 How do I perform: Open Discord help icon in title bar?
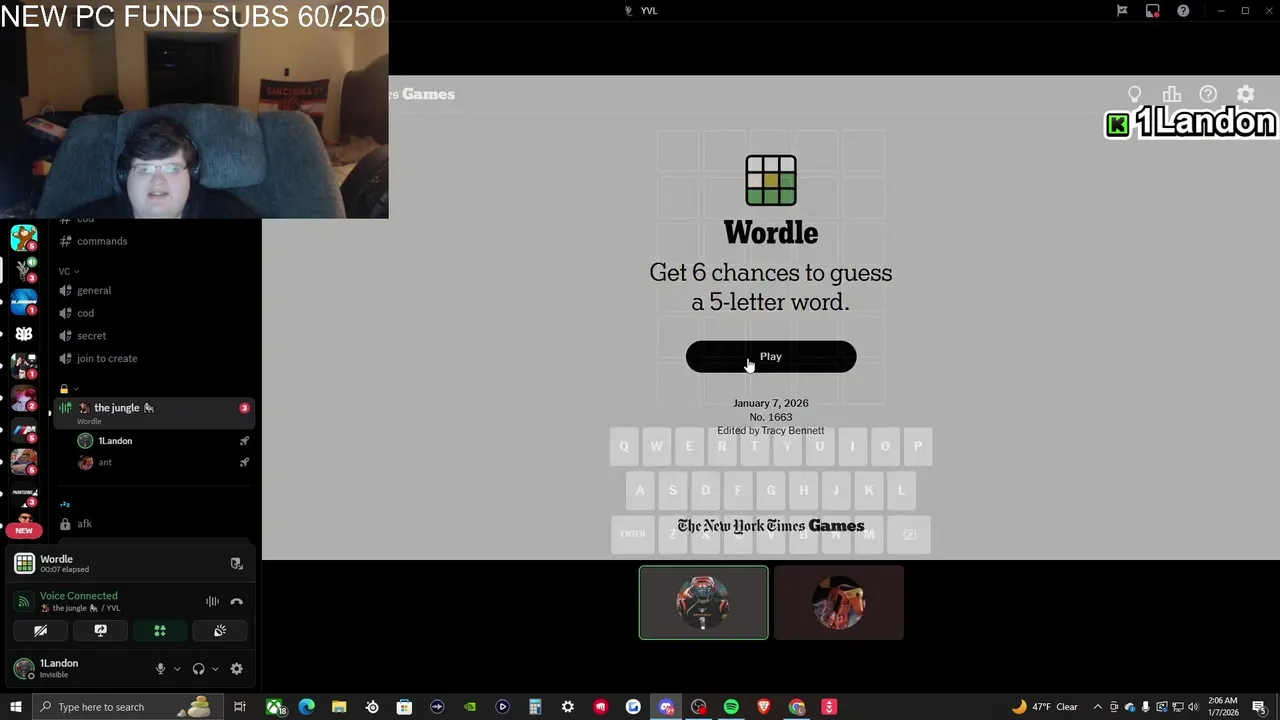pyautogui.click(x=1183, y=11)
